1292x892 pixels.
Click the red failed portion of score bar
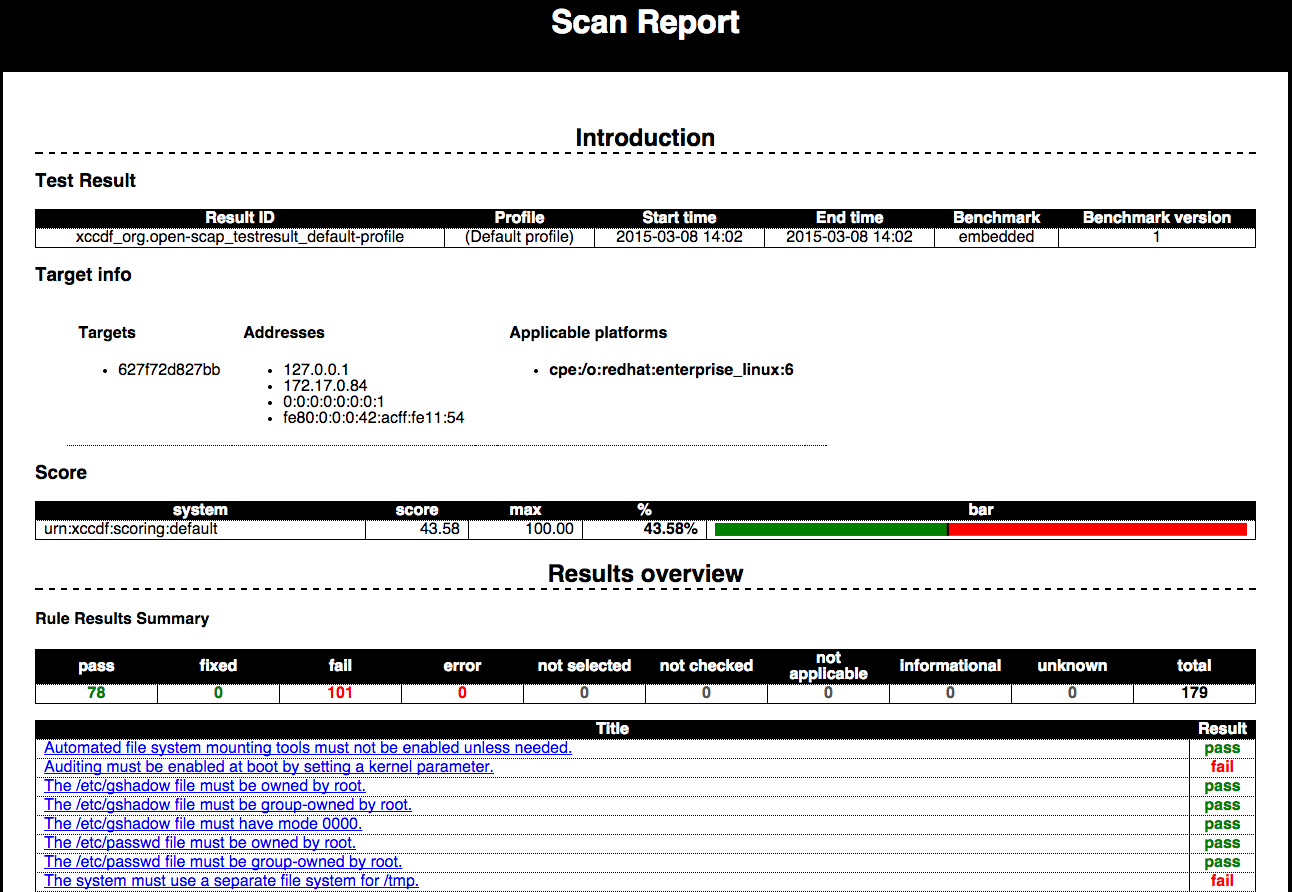pos(1098,529)
